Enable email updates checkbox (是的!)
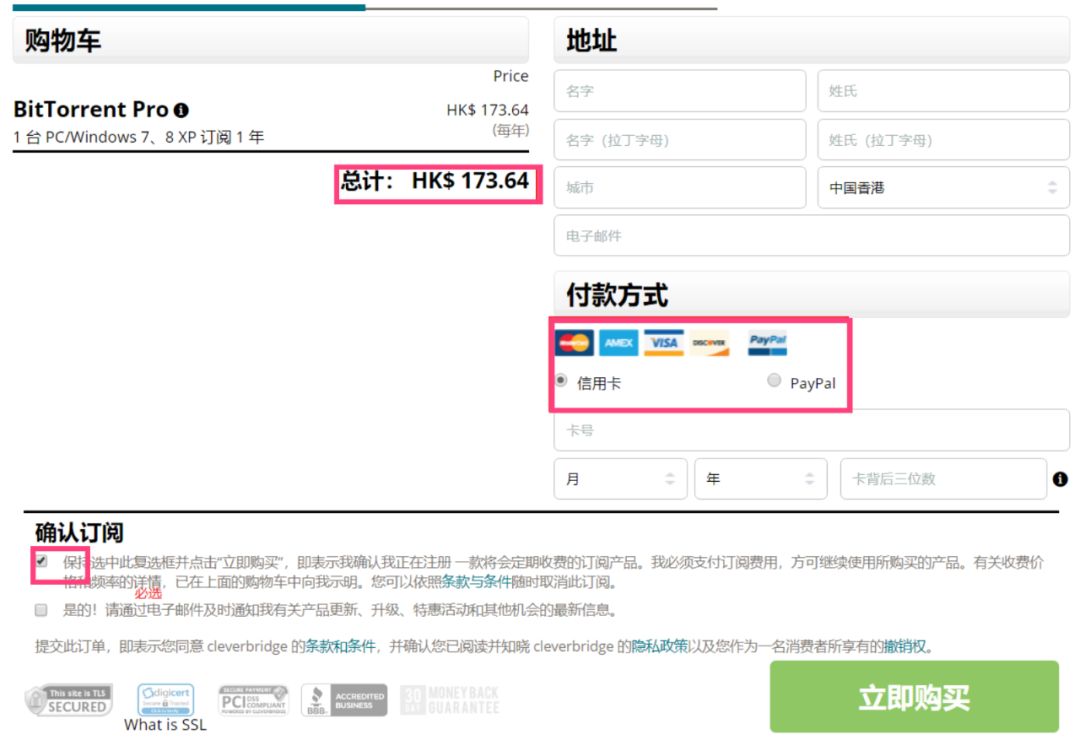1080x740 pixels. pos(41,610)
